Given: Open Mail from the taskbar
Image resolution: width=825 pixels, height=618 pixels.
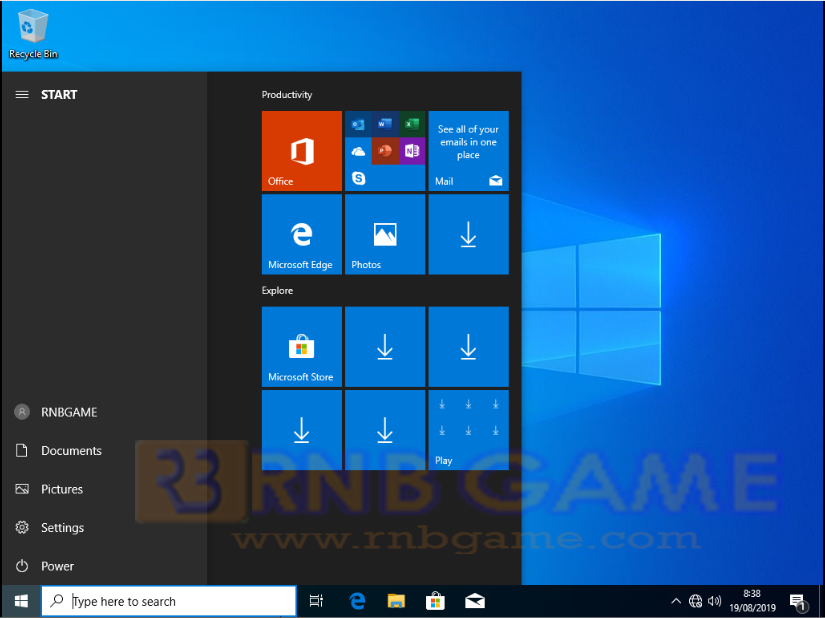Looking at the screenshot, I should 475,601.
